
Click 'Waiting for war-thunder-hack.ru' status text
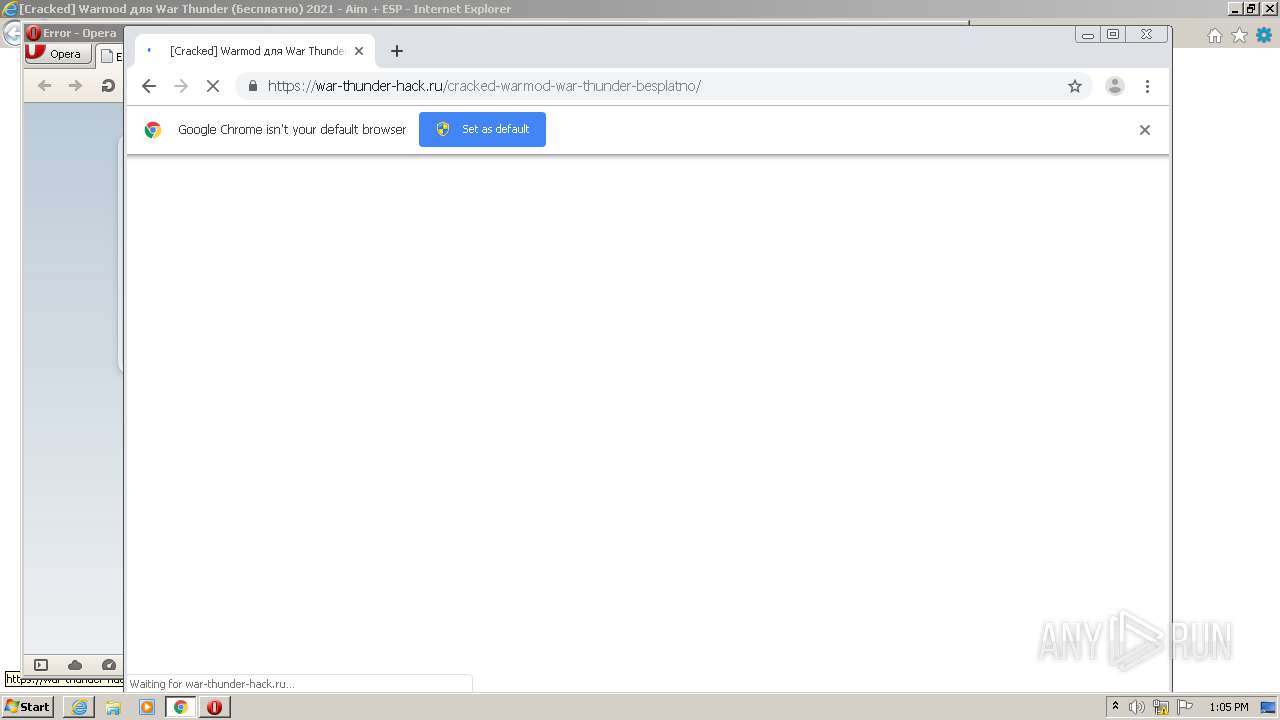[x=212, y=684]
